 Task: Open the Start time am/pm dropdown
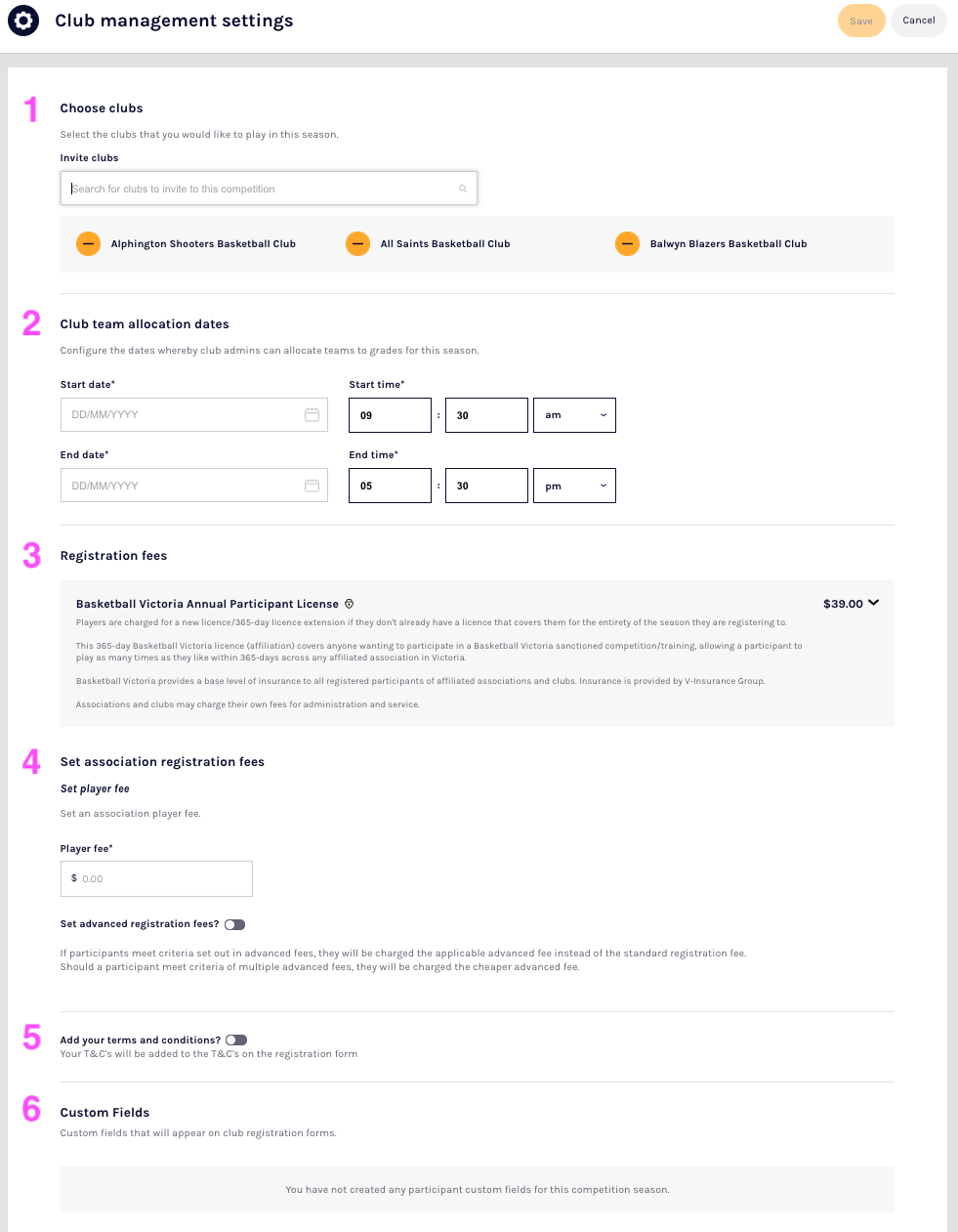574,415
